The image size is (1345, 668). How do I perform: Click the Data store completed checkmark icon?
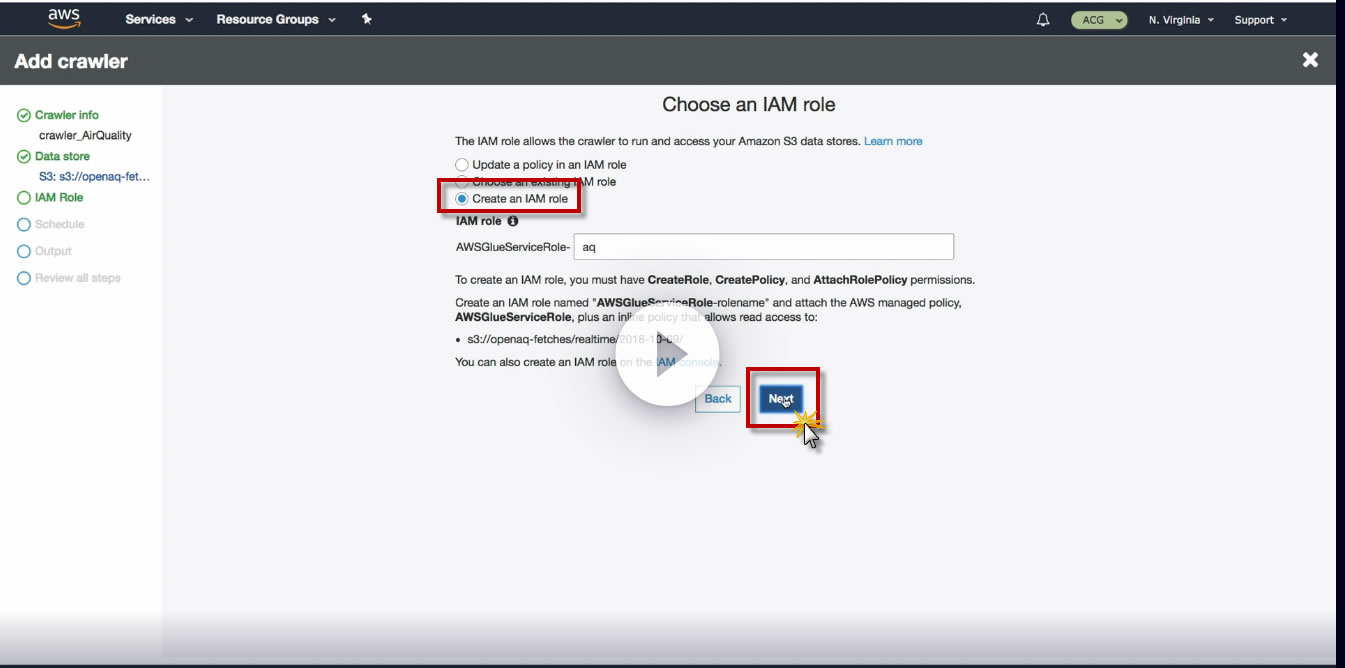[x=24, y=156]
